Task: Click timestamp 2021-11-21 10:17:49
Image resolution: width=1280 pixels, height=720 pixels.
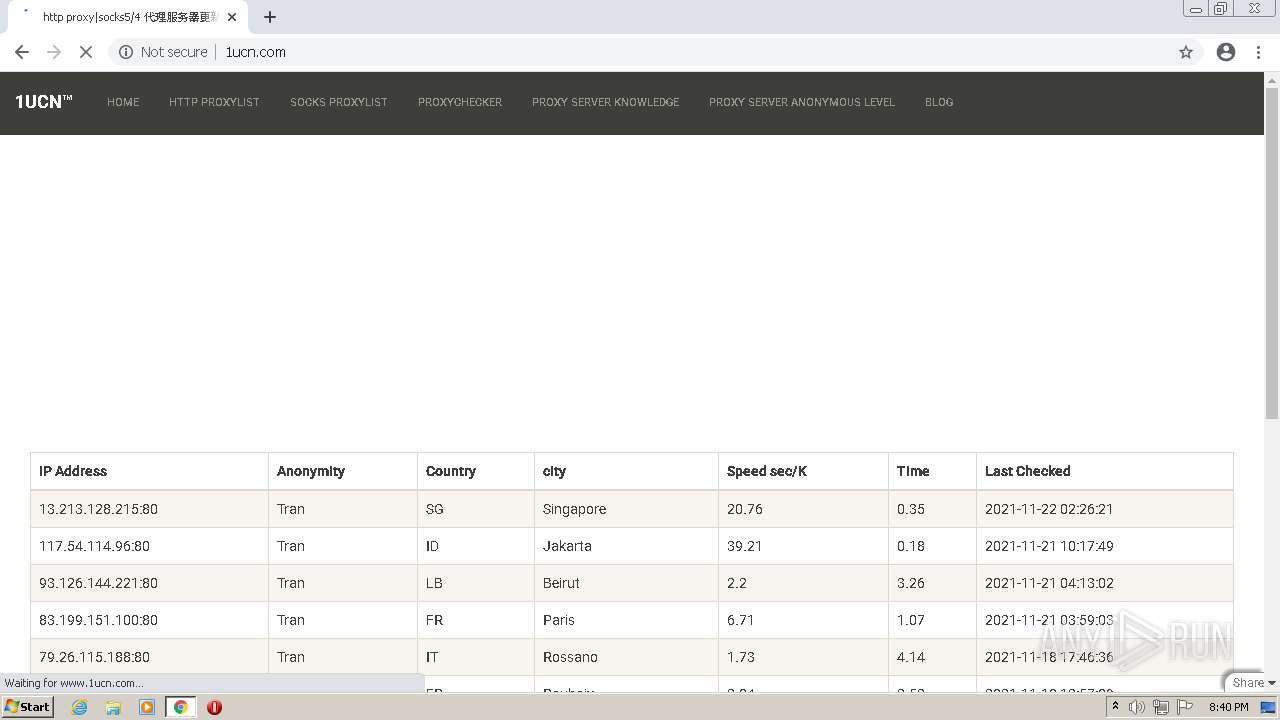Action: [1049, 546]
